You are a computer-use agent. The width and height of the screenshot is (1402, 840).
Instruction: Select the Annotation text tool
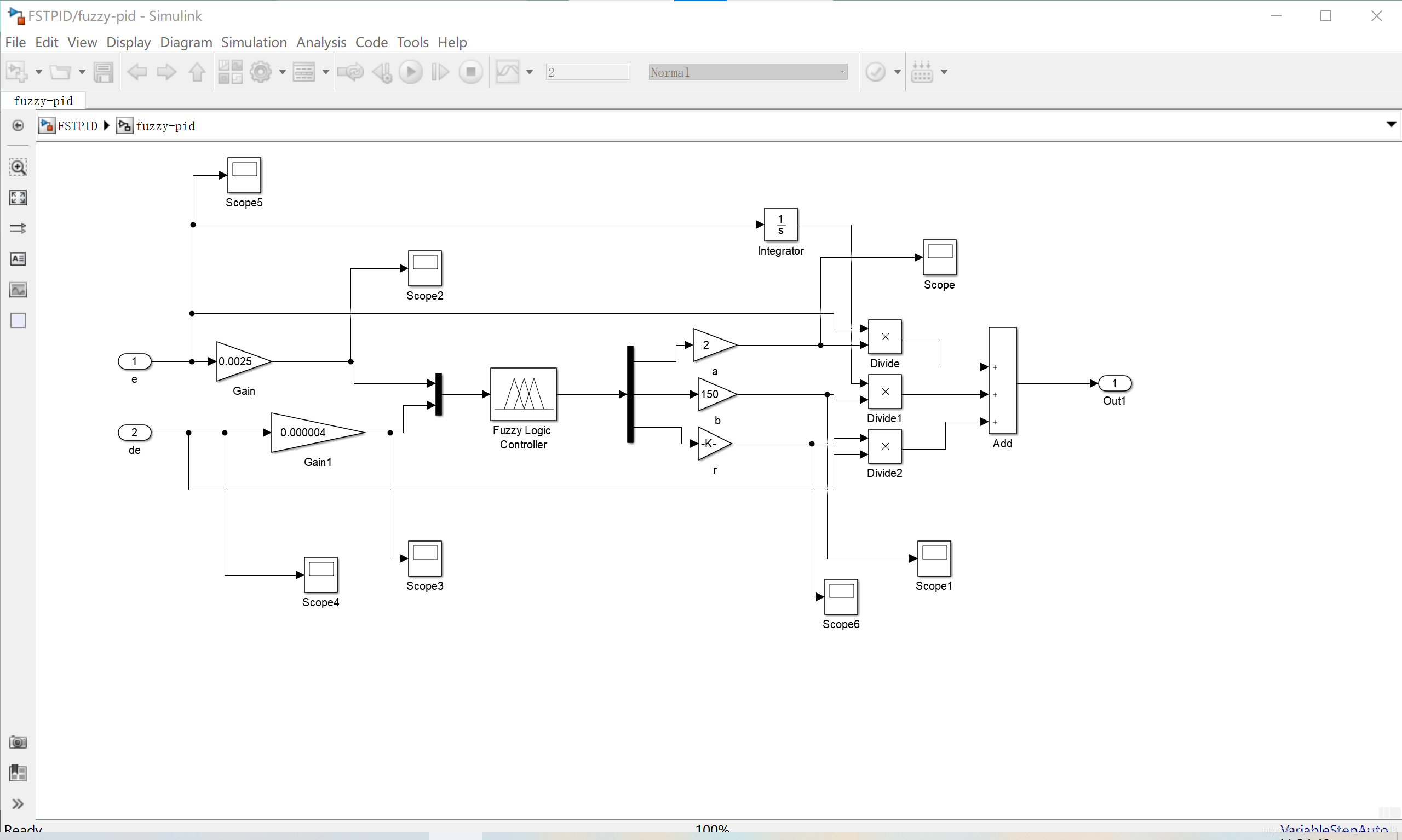coord(18,258)
